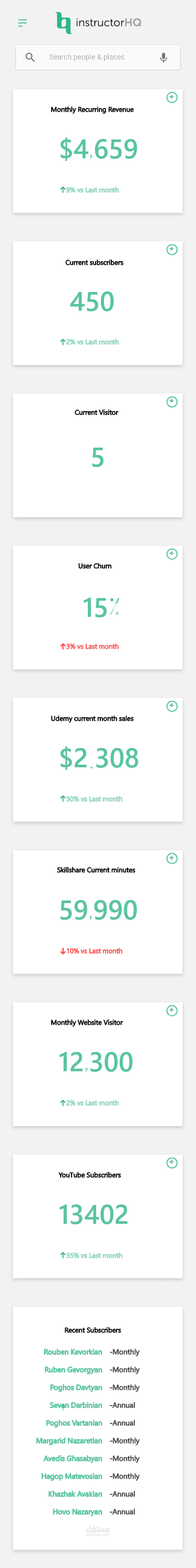The image size is (196, 1568).
Task: Activate the microphone voice search icon
Action: click(163, 57)
